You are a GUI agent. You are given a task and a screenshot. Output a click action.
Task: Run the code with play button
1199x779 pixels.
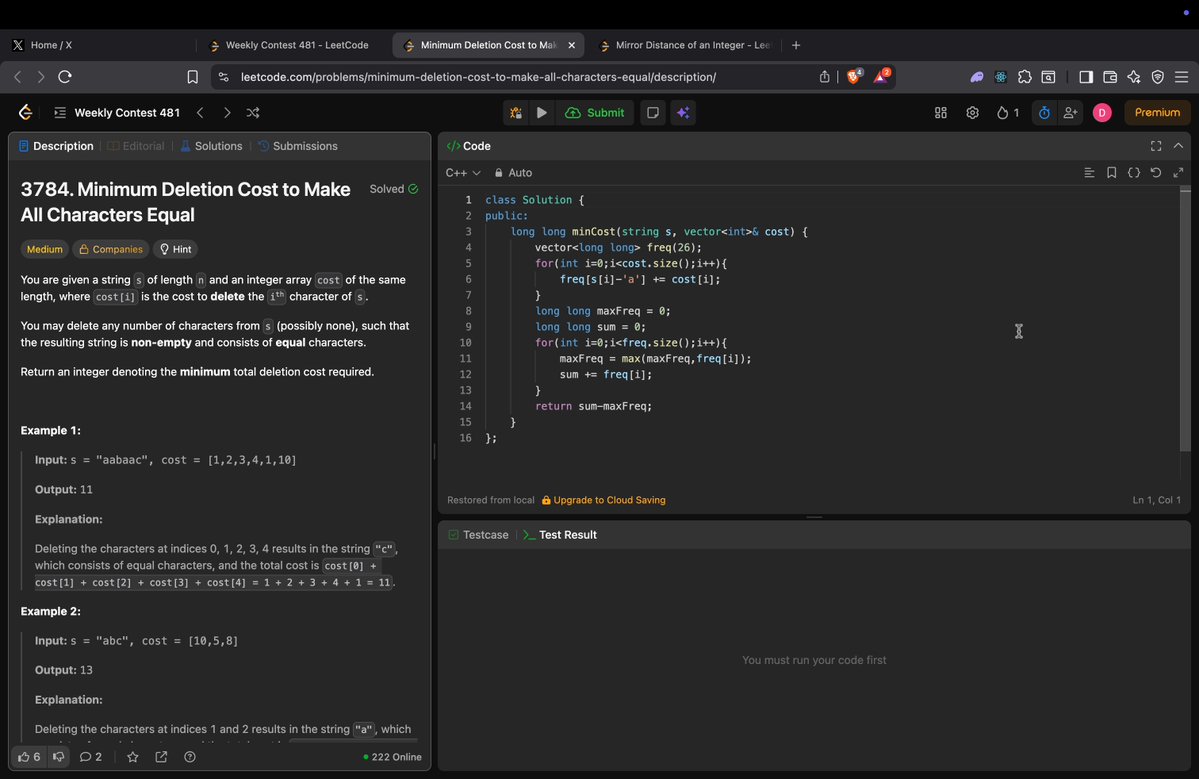pos(541,112)
